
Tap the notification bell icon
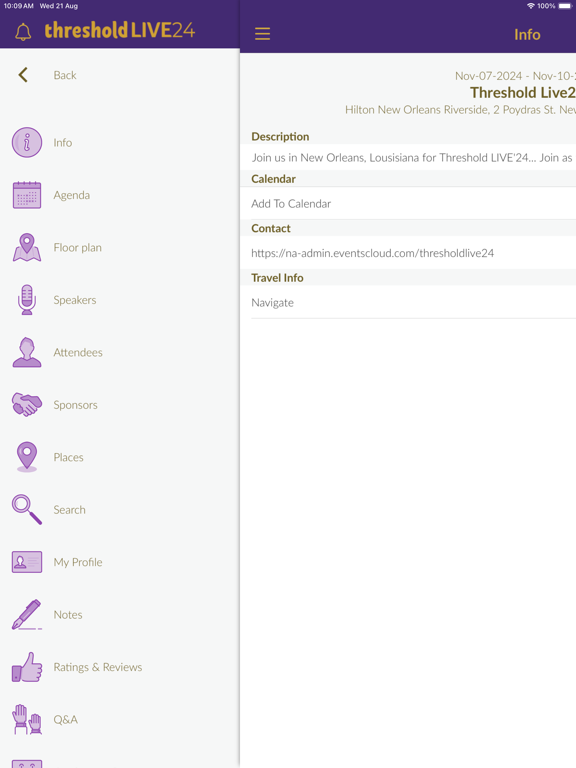tap(23, 32)
